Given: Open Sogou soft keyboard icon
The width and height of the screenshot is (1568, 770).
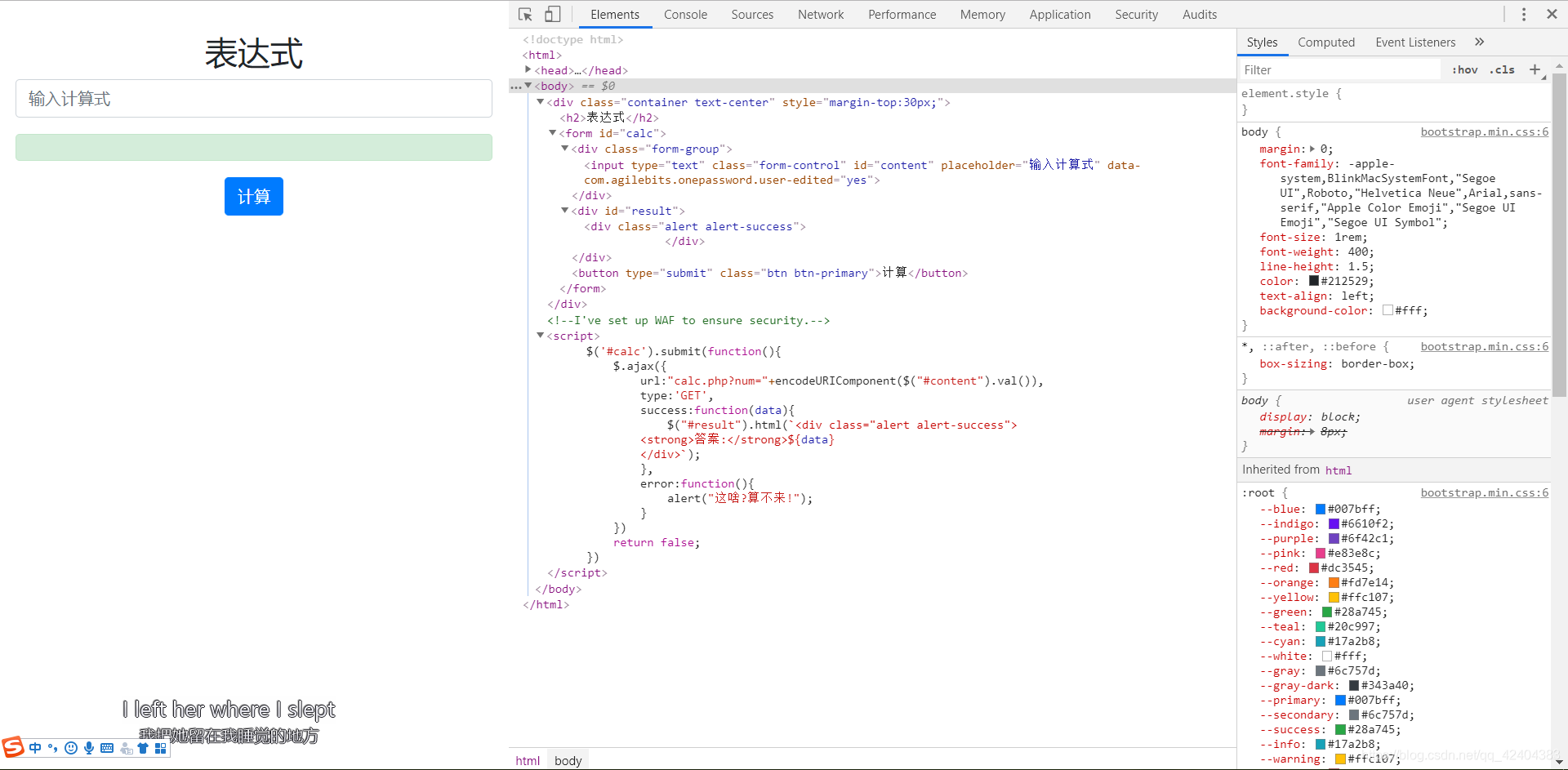Looking at the screenshot, I should 107,748.
